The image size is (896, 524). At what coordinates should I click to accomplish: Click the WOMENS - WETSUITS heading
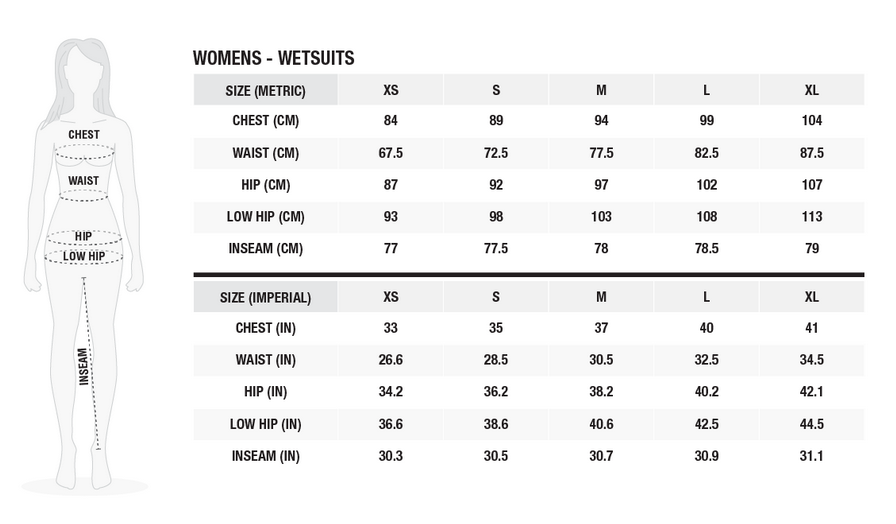pyautogui.click(x=273, y=59)
